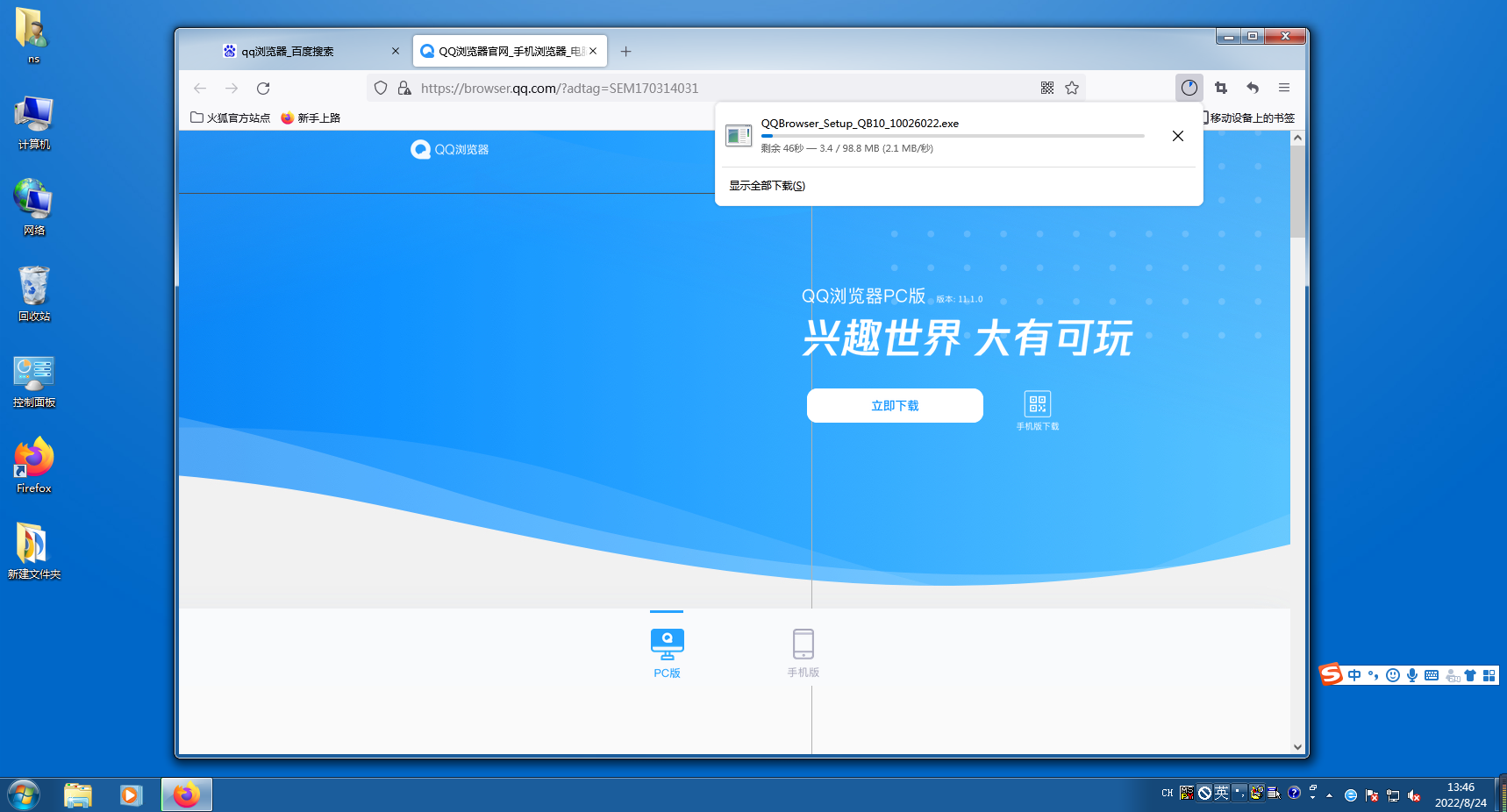Viewport: 1507px width, 812px height.
Task: Click the back navigation arrow
Action: coord(200,88)
